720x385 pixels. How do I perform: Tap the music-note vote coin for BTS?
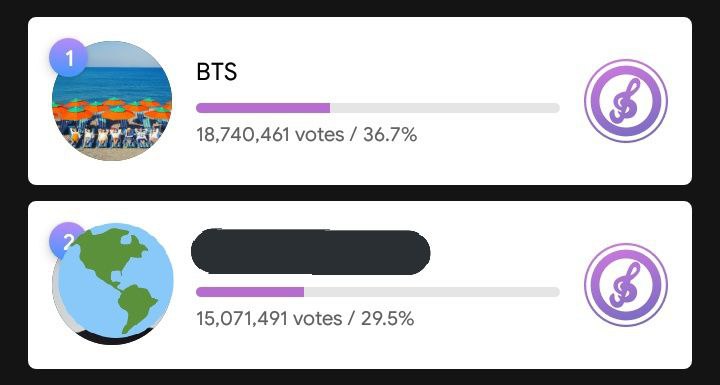(x=626, y=101)
